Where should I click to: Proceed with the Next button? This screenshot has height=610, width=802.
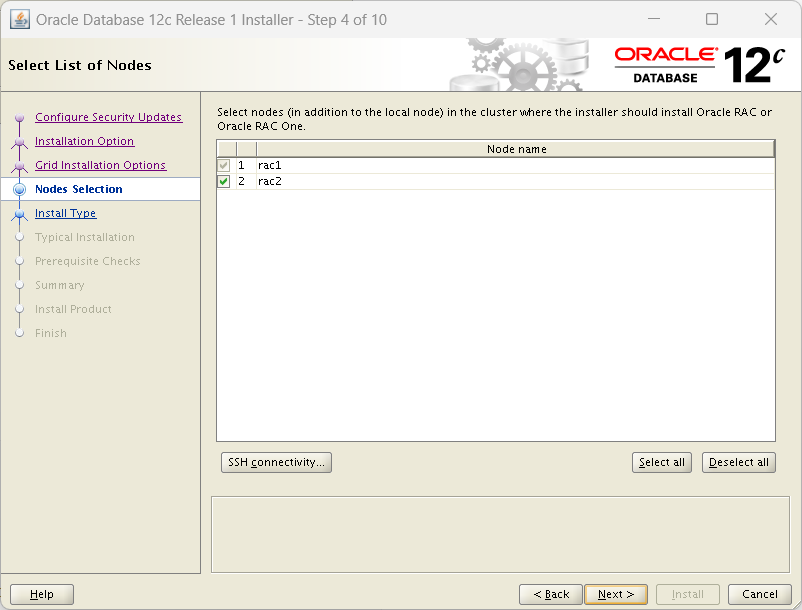tap(616, 594)
